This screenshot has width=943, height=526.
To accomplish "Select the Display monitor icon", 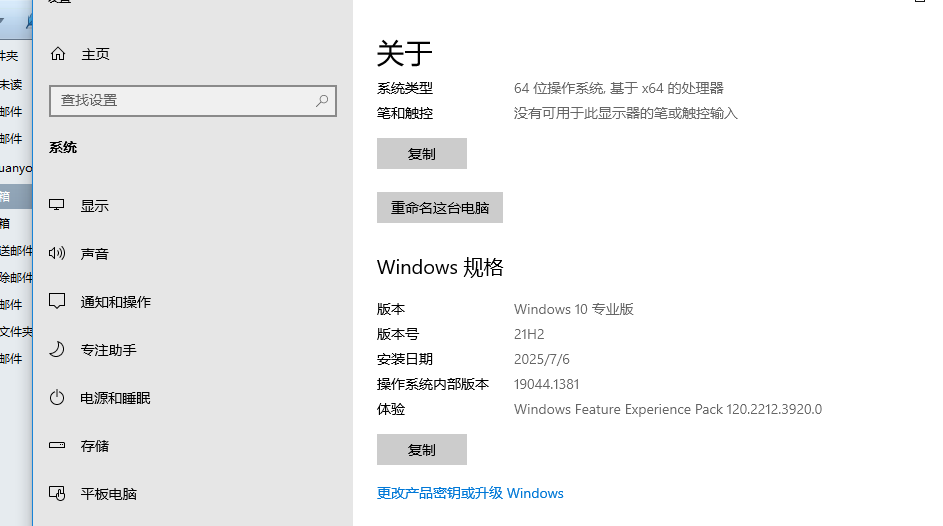I will tap(57, 206).
